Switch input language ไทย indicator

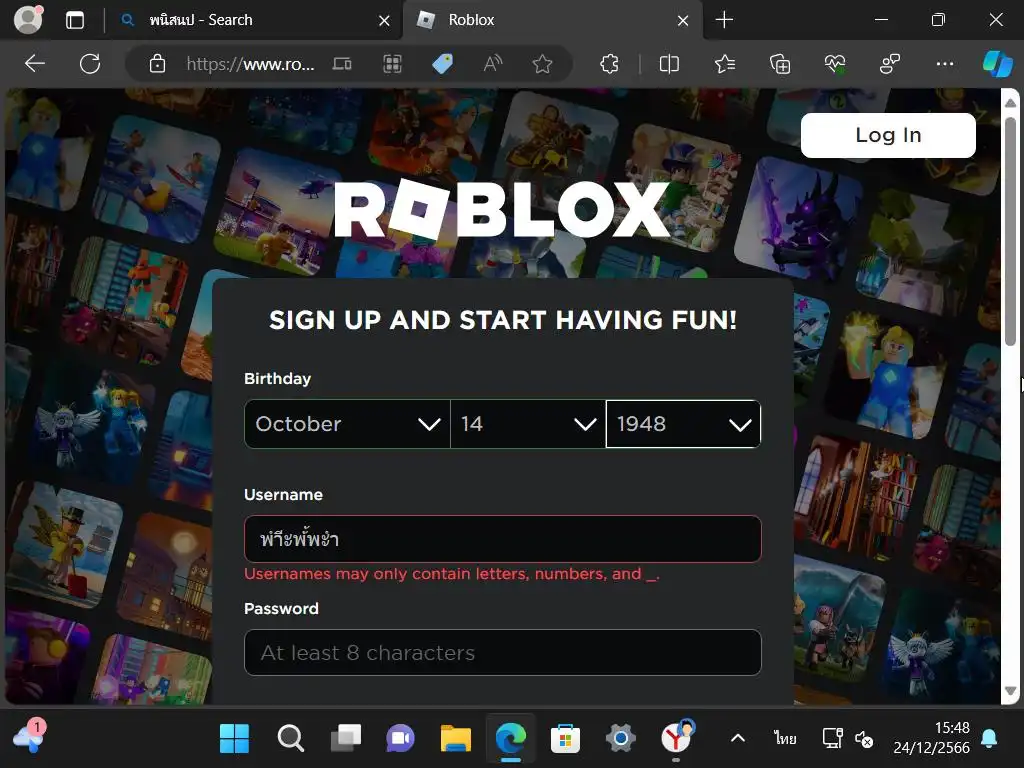(x=785, y=739)
